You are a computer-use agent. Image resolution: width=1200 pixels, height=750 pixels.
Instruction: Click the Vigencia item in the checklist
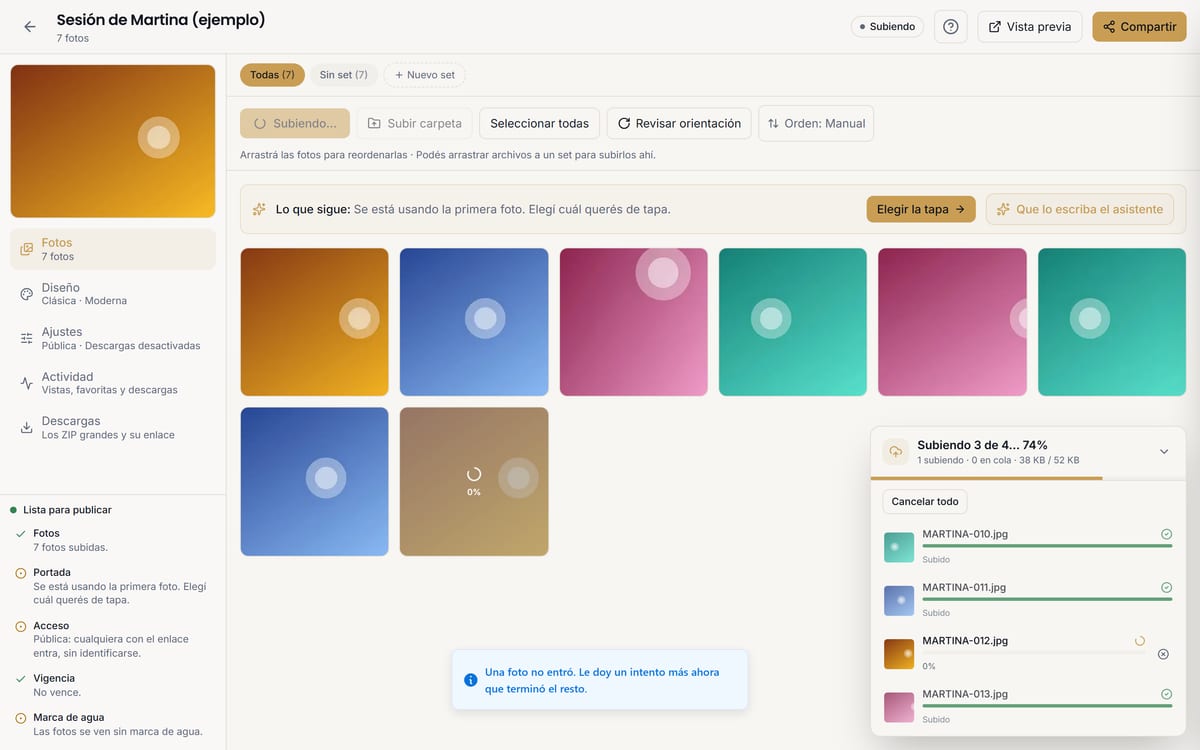click(x=113, y=685)
